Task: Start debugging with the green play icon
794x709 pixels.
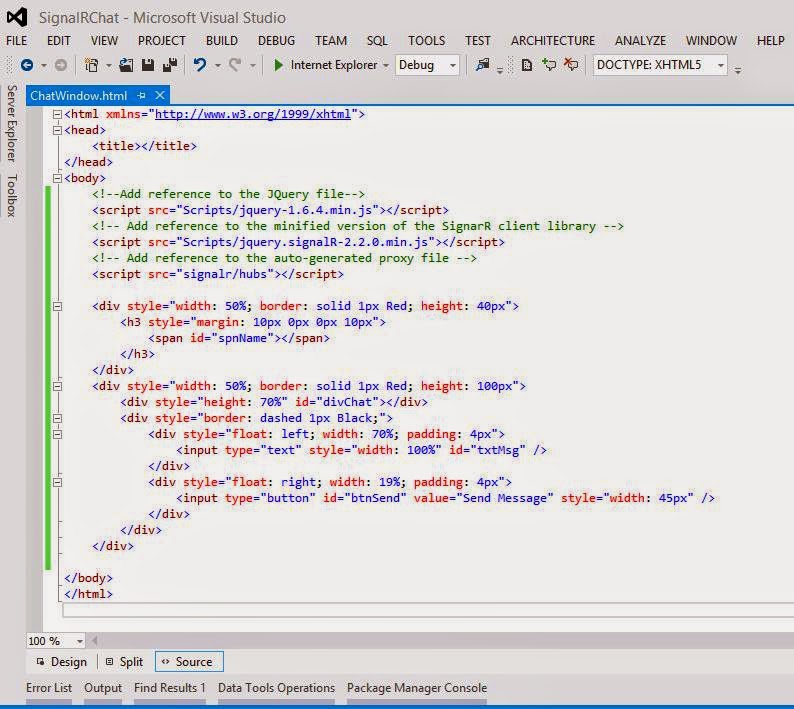Action: (278, 65)
